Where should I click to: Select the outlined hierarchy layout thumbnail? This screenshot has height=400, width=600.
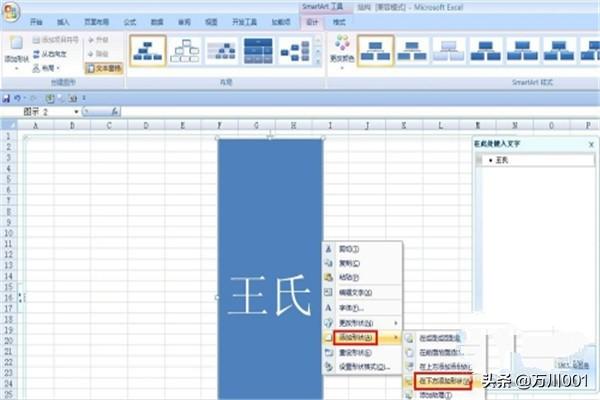185,51
